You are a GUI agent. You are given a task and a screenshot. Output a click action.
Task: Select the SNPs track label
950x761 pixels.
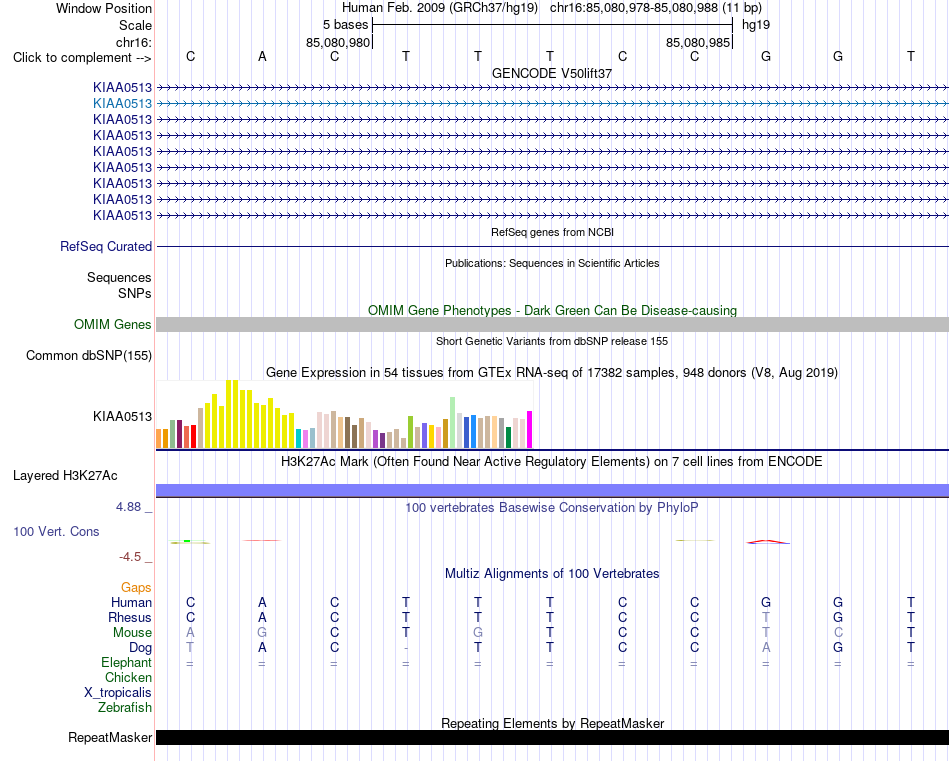pyautogui.click(x=135, y=293)
